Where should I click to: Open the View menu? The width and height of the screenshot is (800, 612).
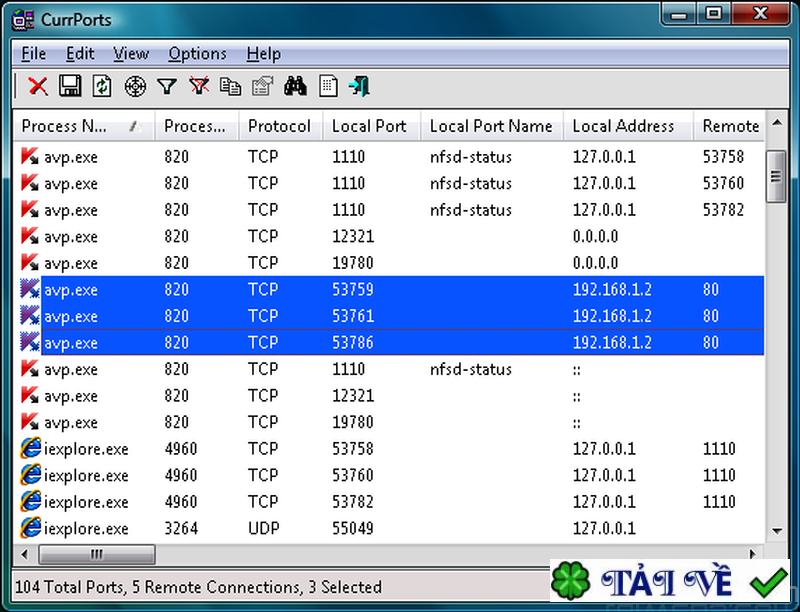click(130, 54)
